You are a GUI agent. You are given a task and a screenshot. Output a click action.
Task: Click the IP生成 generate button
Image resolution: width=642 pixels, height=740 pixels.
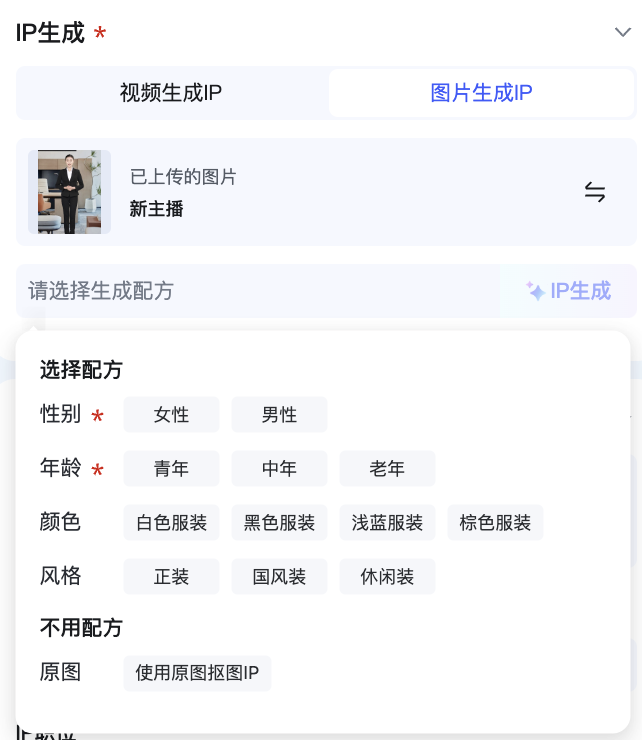(568, 291)
